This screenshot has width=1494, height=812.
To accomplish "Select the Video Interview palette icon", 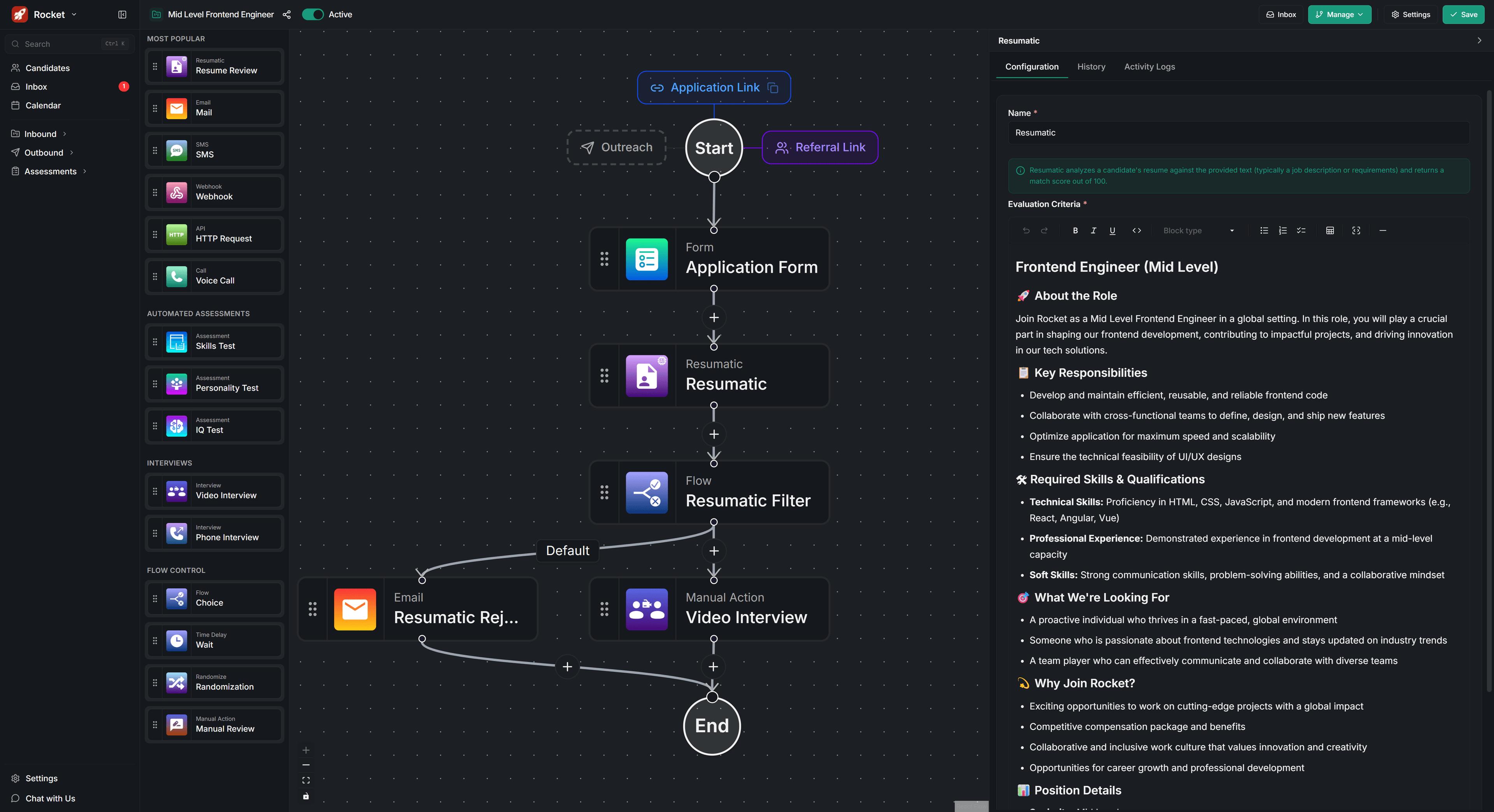I will [x=176, y=491].
